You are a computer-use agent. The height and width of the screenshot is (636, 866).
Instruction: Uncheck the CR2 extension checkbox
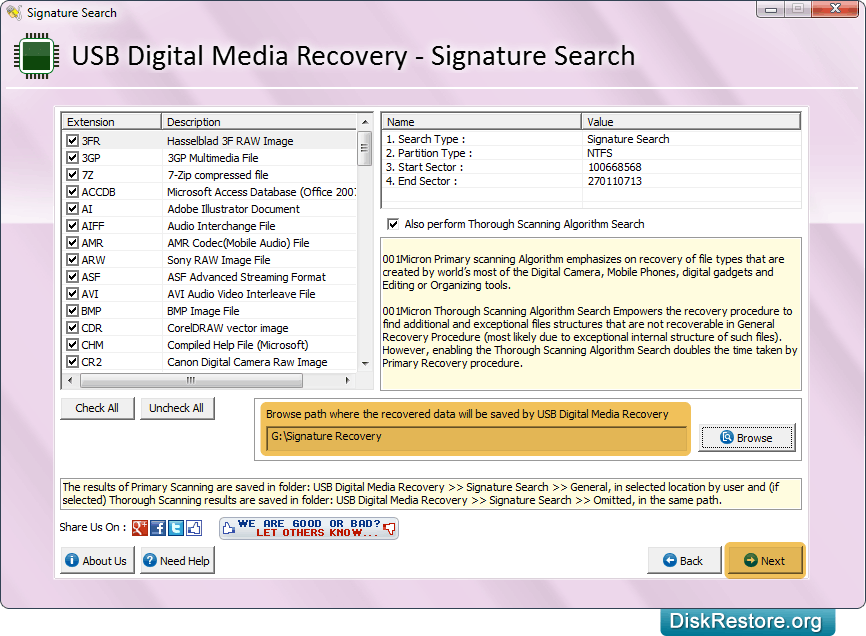[x=72, y=362]
